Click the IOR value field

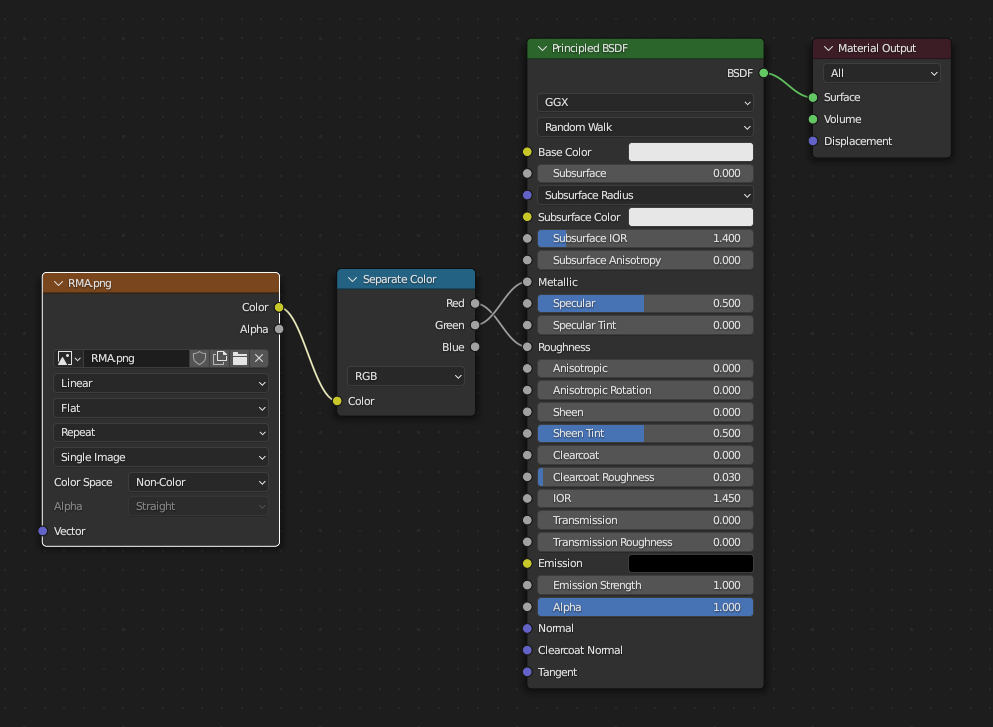pyautogui.click(x=645, y=498)
